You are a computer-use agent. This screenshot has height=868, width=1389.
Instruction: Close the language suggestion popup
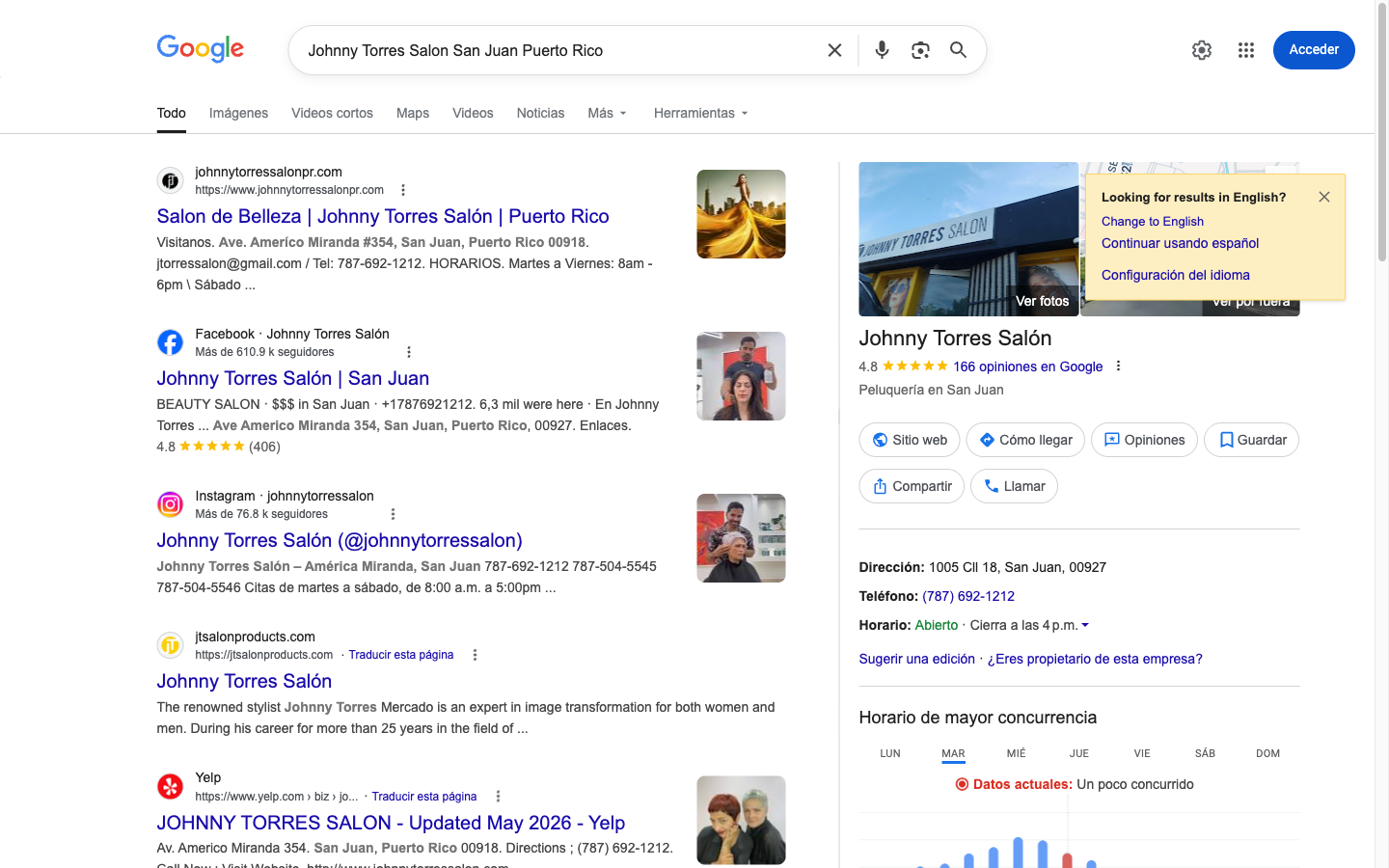(x=1324, y=197)
